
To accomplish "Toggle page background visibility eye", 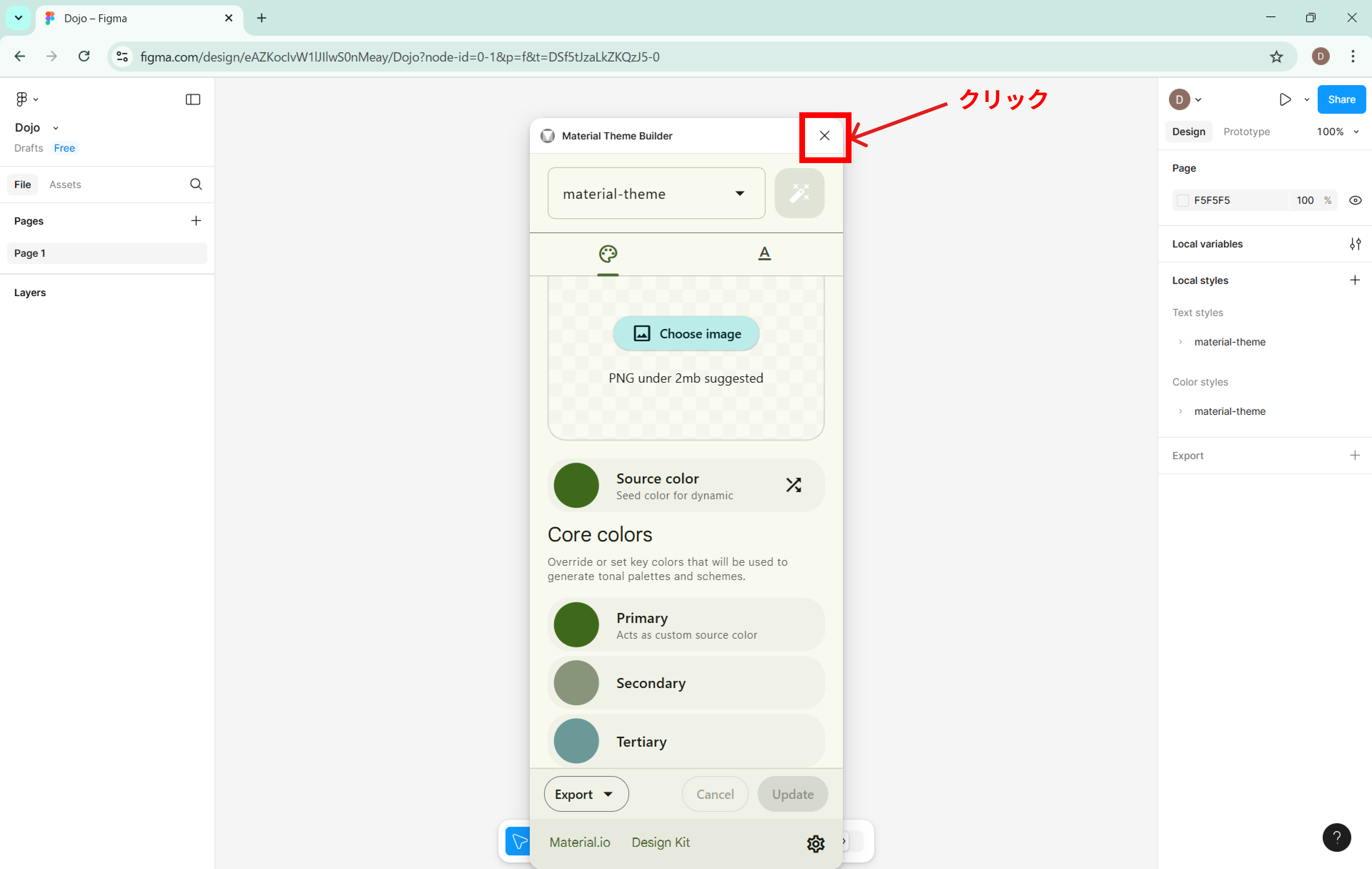I will click(x=1355, y=200).
